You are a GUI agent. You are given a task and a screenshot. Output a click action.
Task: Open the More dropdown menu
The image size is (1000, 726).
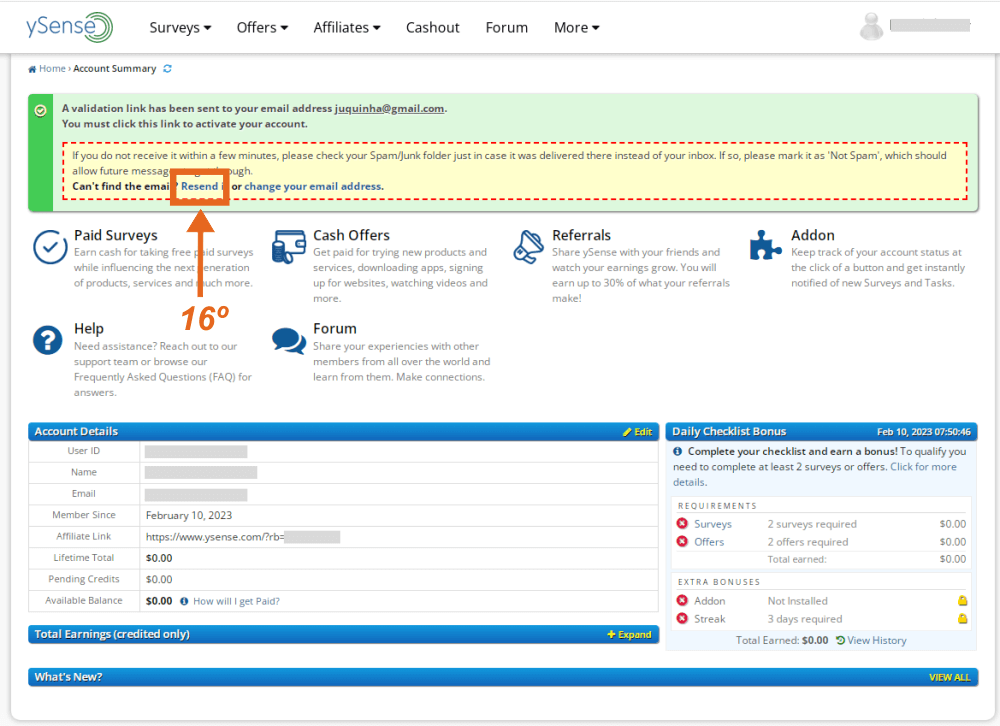(x=577, y=27)
